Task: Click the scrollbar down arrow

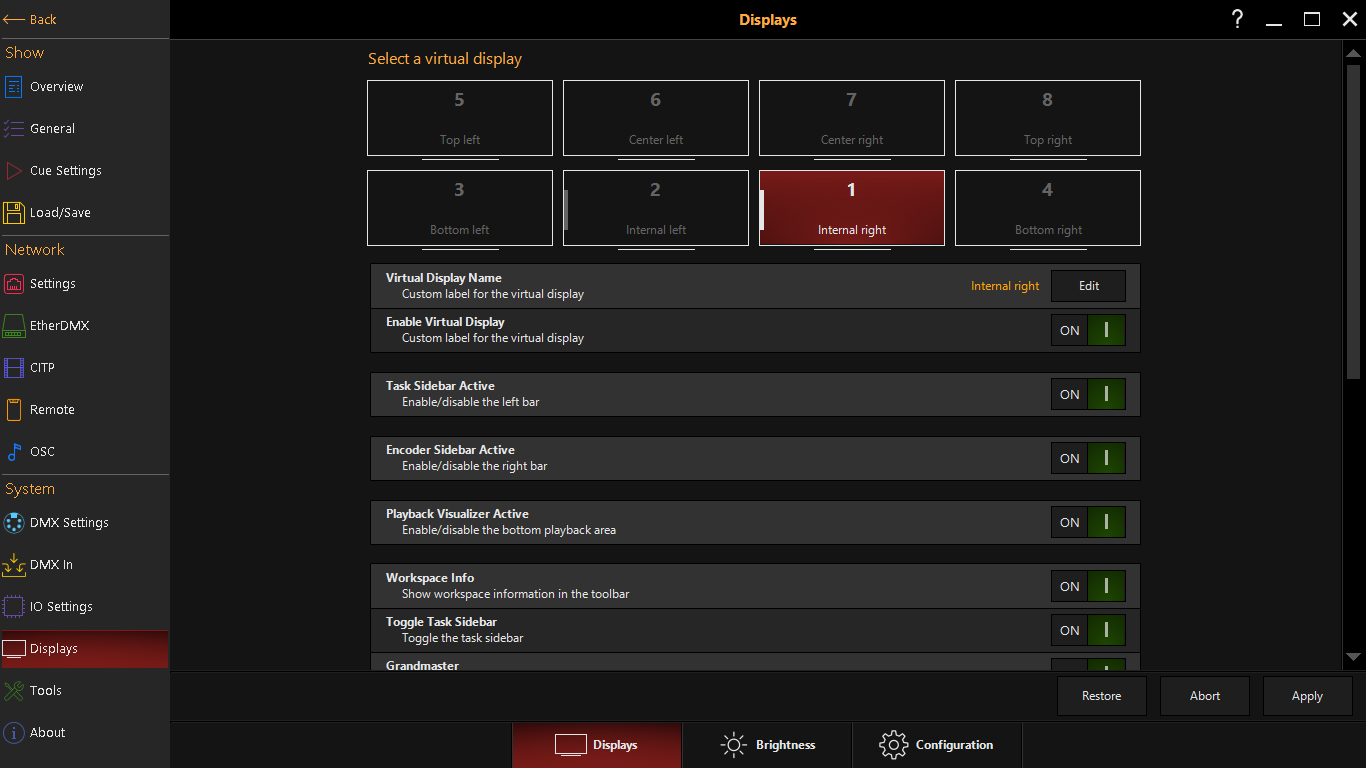Action: tap(1353, 657)
